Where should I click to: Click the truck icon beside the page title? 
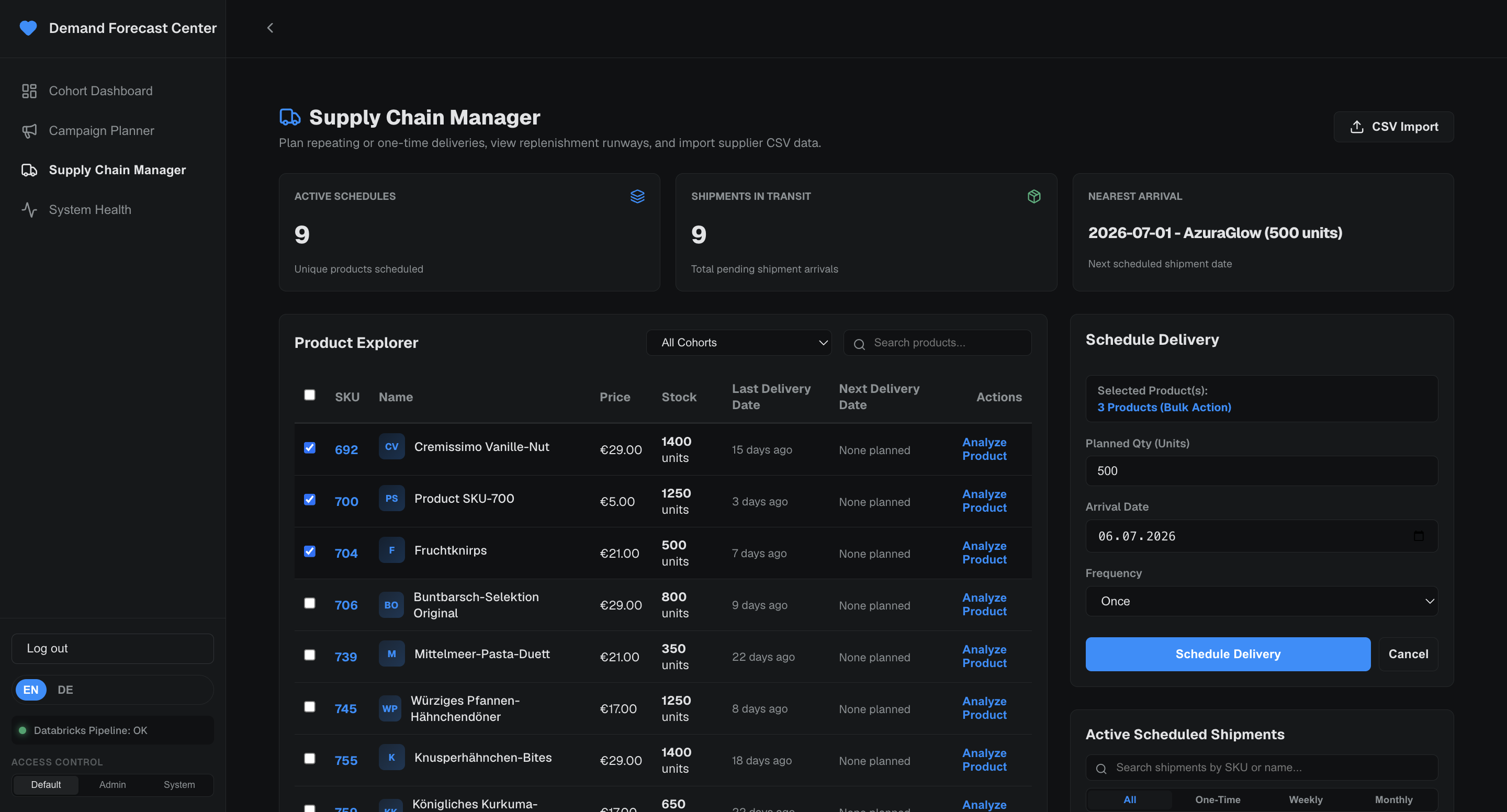click(x=289, y=117)
